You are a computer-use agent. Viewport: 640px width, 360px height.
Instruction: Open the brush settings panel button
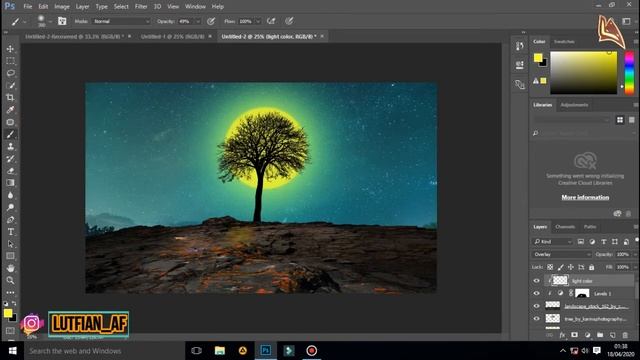(62, 21)
